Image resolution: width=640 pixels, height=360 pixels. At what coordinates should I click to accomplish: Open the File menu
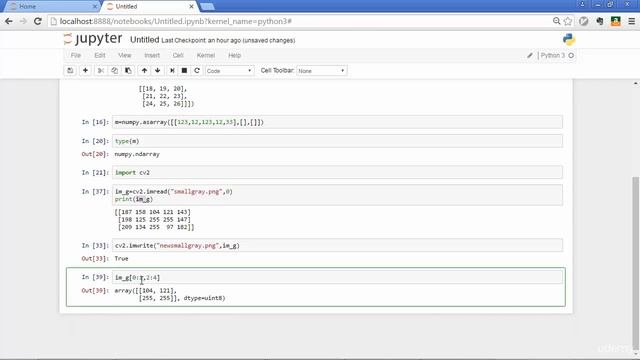76,56
